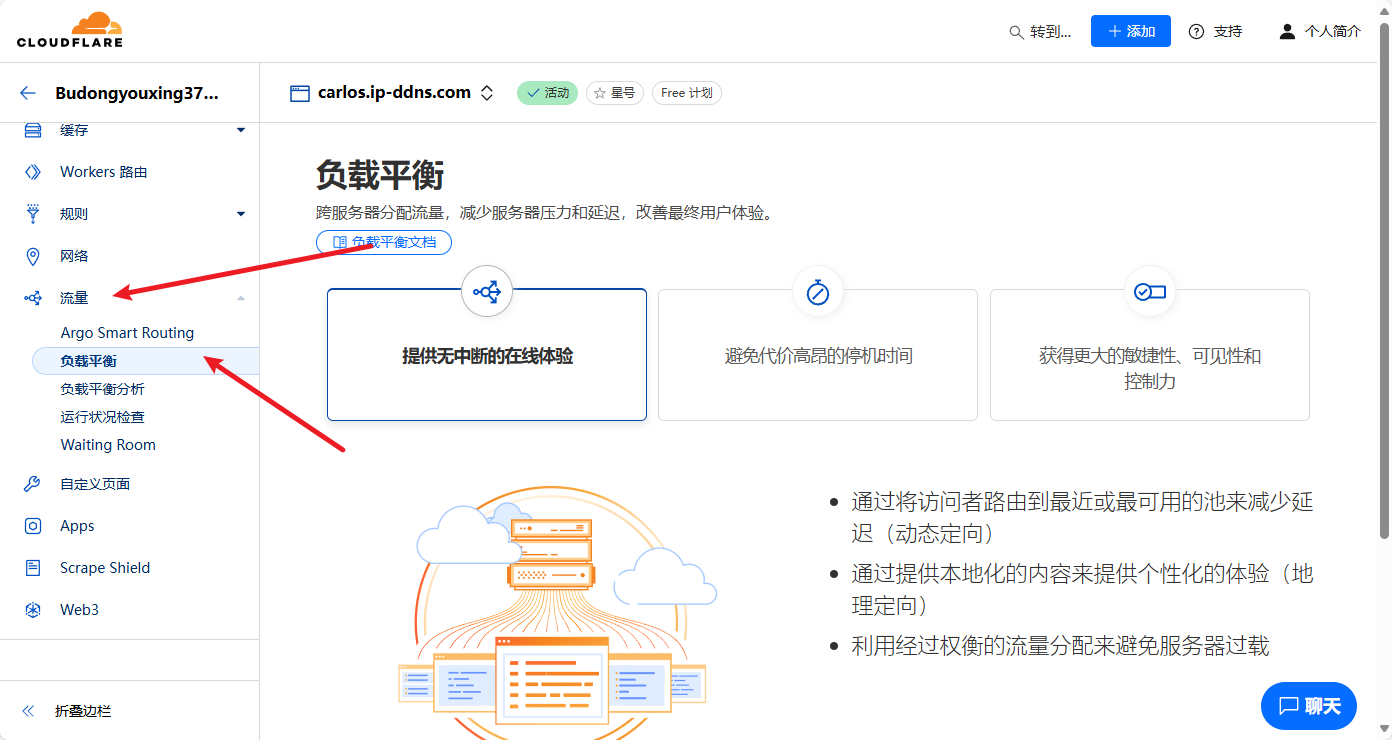Click the checkmark toggle icon above 获得更大的敏捷性
Viewport: 1392px width, 740px height.
[x=1150, y=291]
